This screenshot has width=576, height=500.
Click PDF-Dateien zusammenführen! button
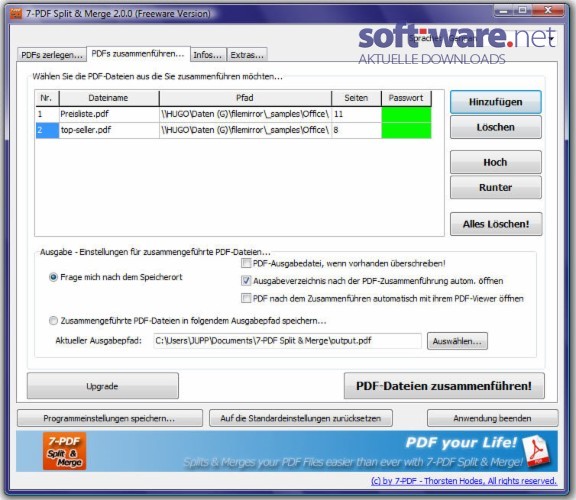444,386
